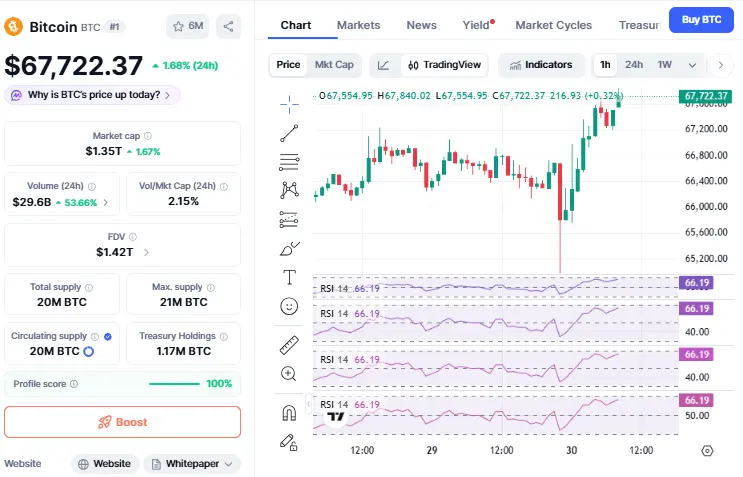Show FDV info tooltip
The width and height of the screenshot is (743, 477).
point(133,237)
